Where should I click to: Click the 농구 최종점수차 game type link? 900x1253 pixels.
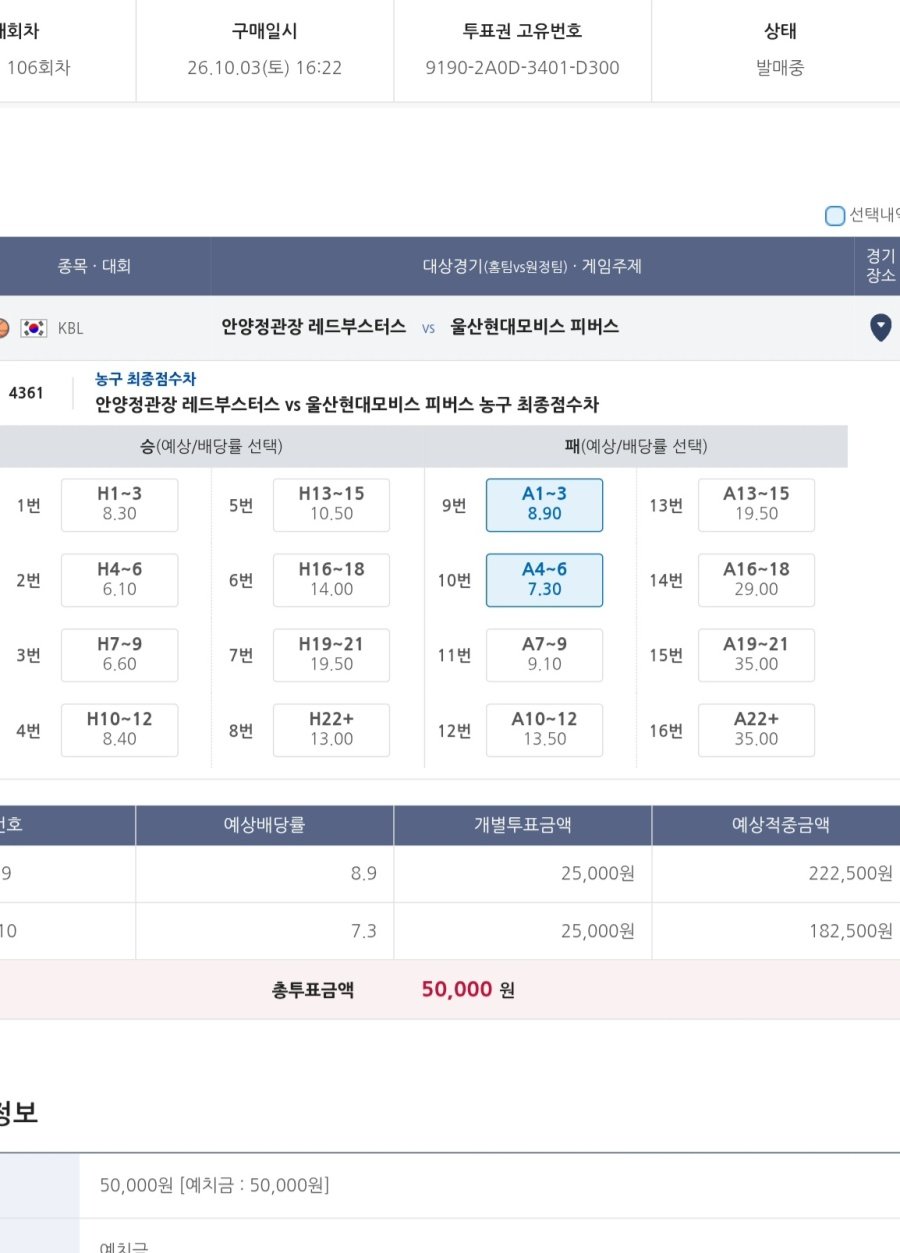[x=146, y=379]
